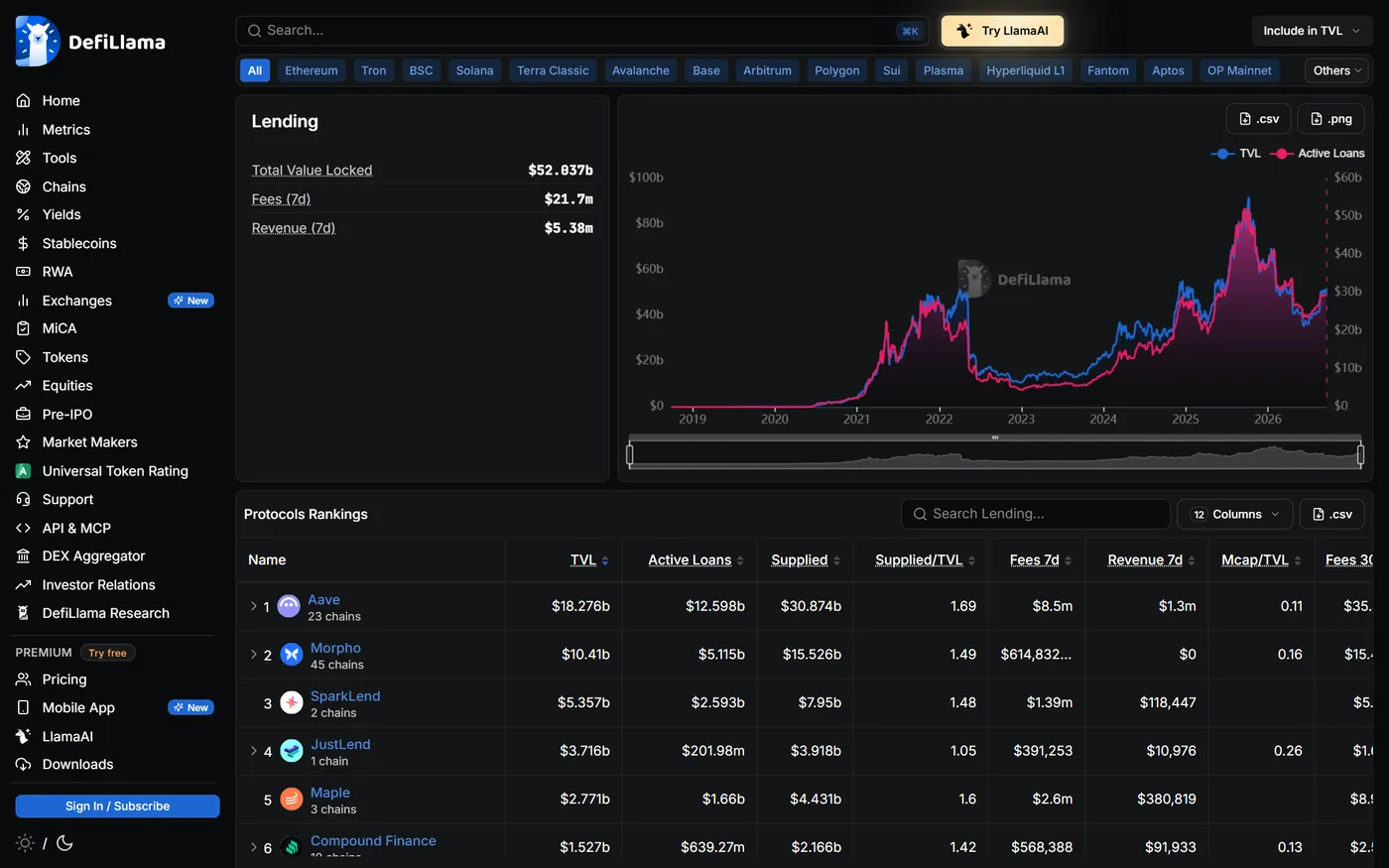Click the Universal Token Rating icon

[x=24, y=471]
